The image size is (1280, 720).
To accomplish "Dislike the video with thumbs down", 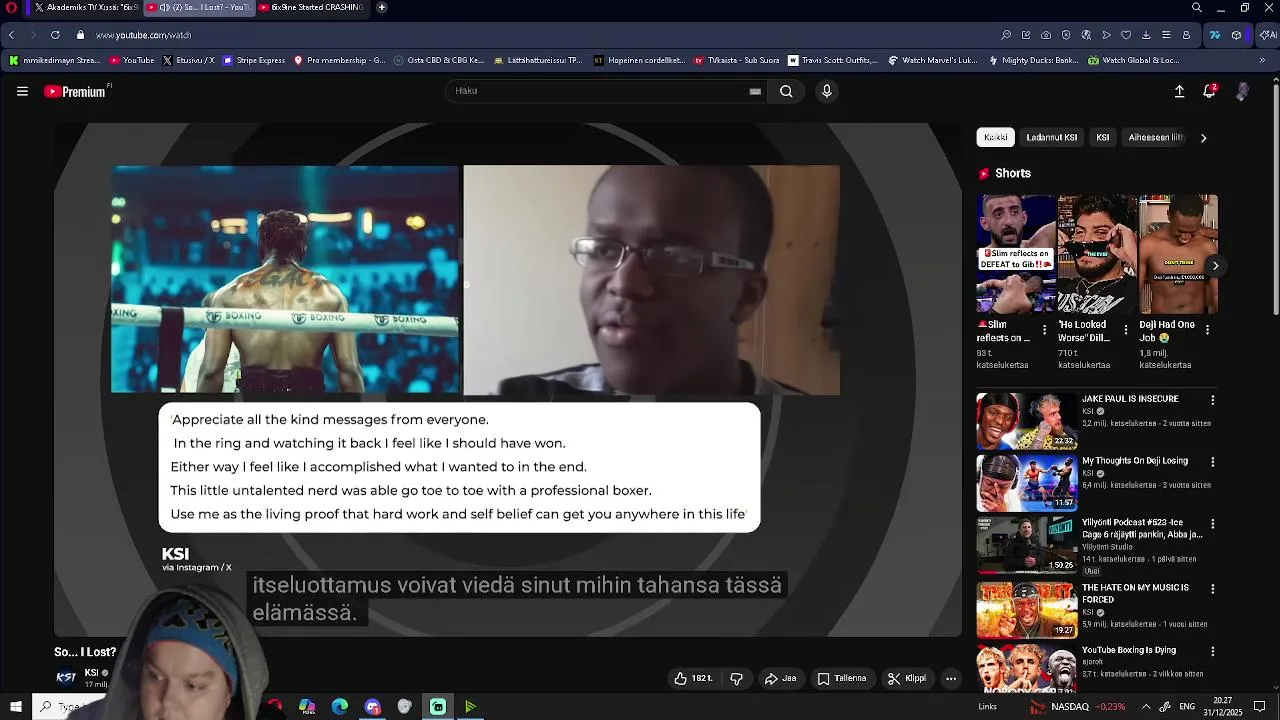I will (737, 678).
